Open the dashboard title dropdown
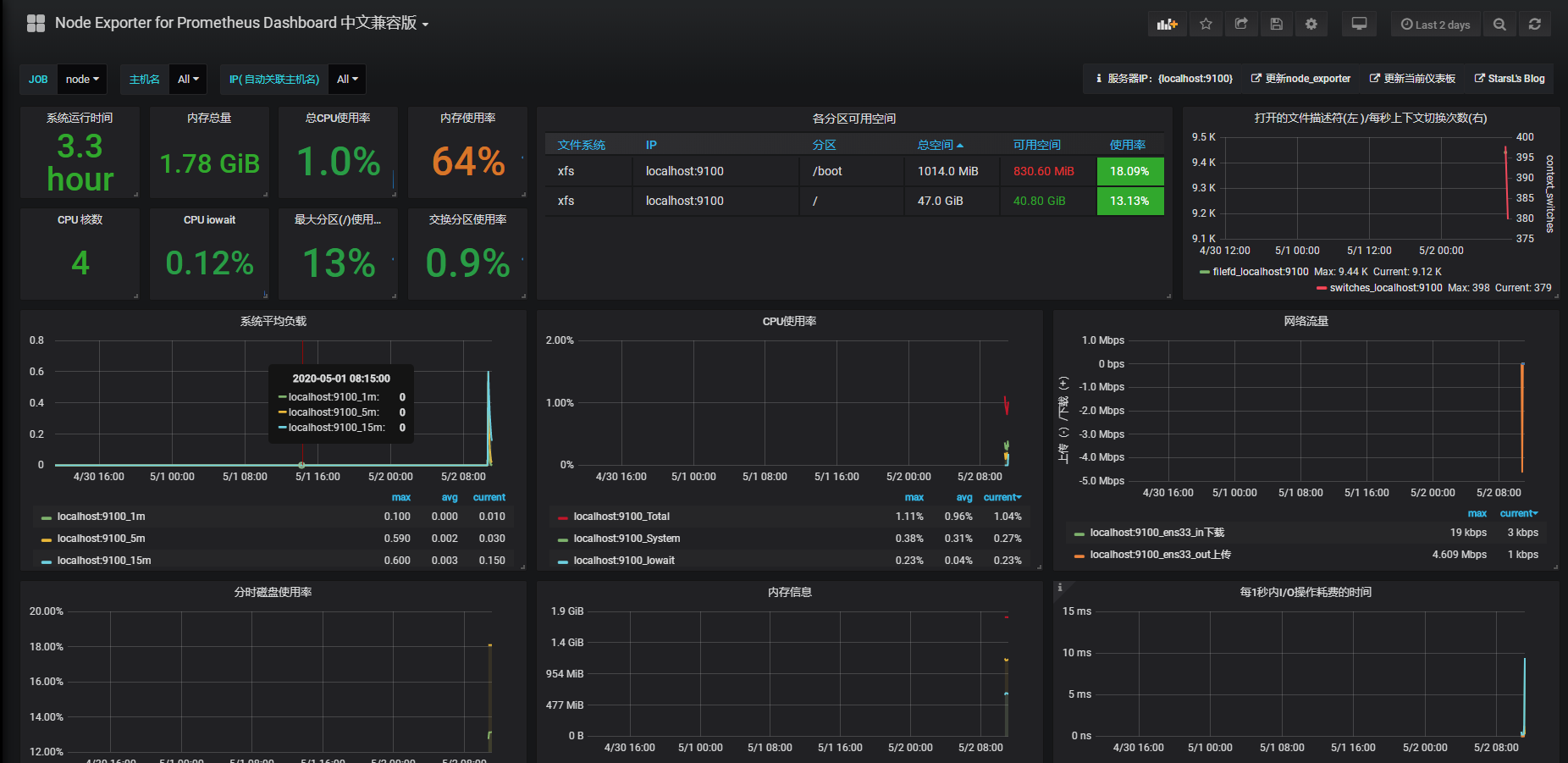 [x=241, y=24]
